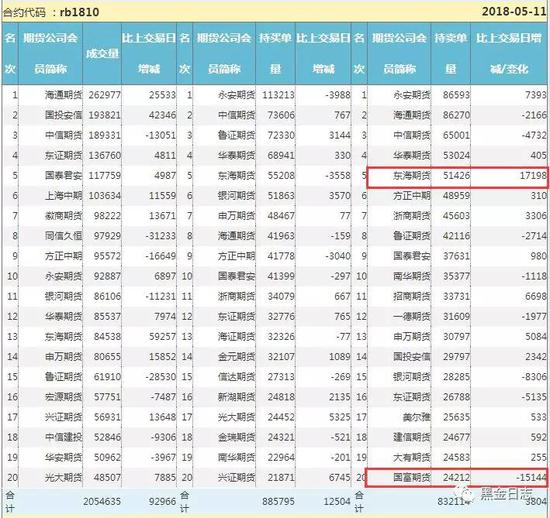
Task: Select short position value "35377"
Action: [x=456, y=276]
